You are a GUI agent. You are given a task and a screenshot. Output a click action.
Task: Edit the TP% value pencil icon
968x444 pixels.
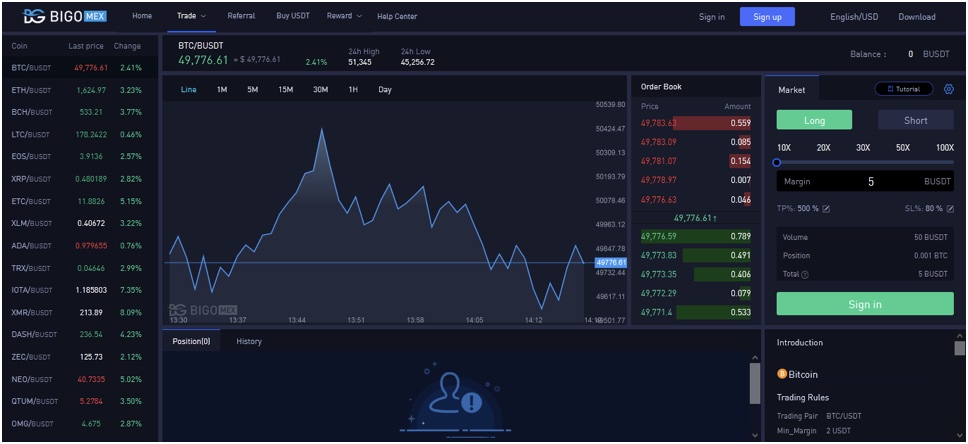(x=826, y=208)
